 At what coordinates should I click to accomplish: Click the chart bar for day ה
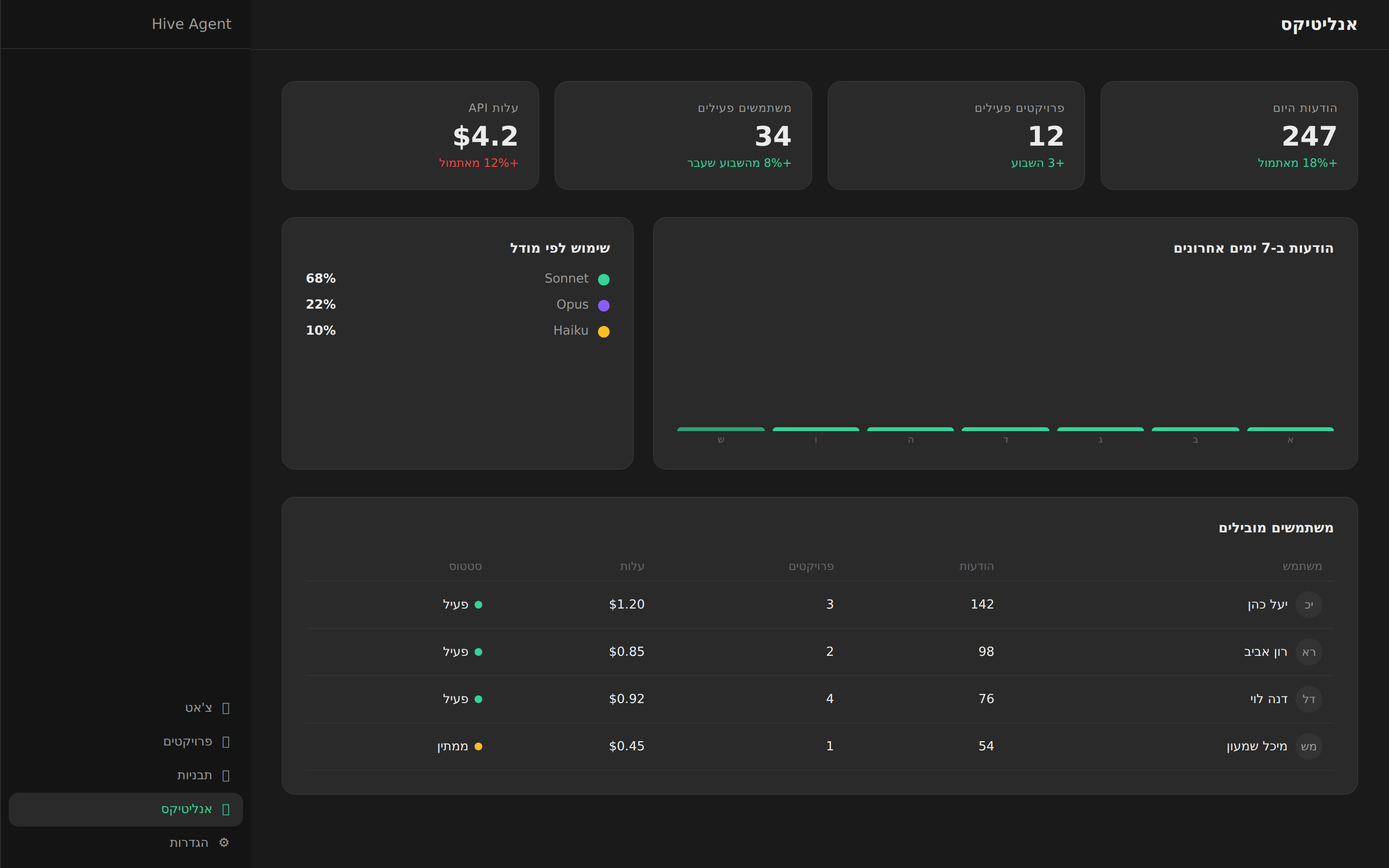point(910,429)
